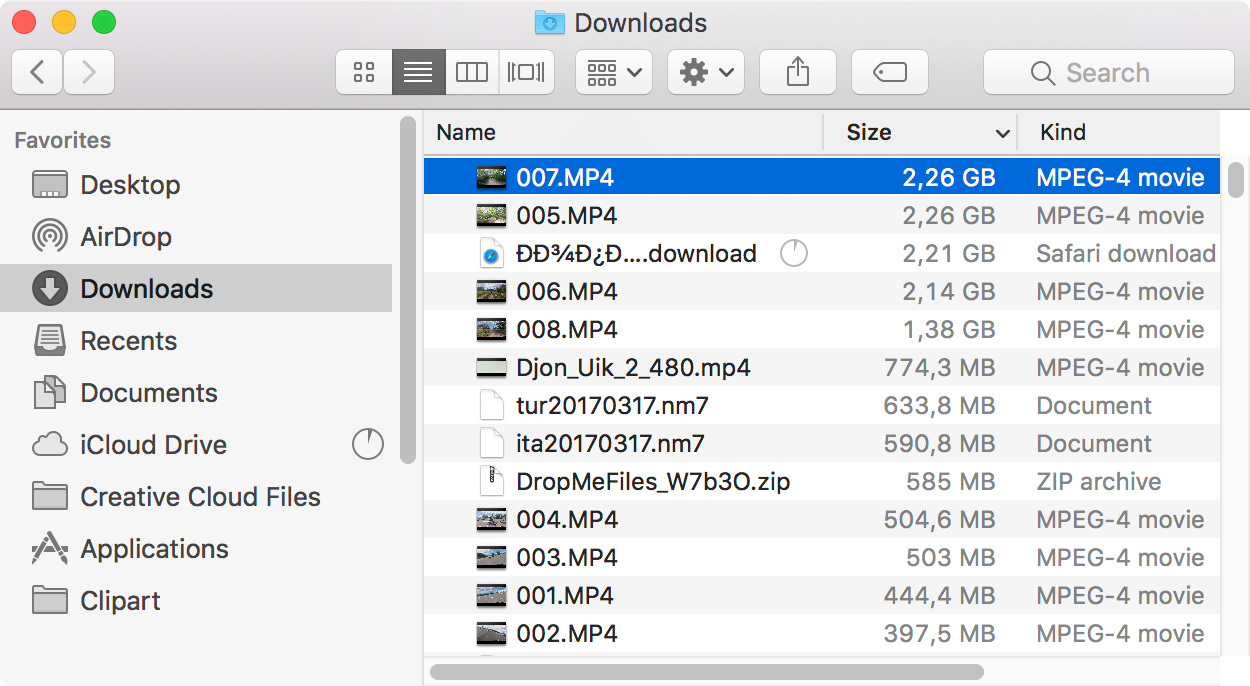Screen dimensions: 1250x686
Task: Select the file 005.MP4
Action: [x=822, y=216]
